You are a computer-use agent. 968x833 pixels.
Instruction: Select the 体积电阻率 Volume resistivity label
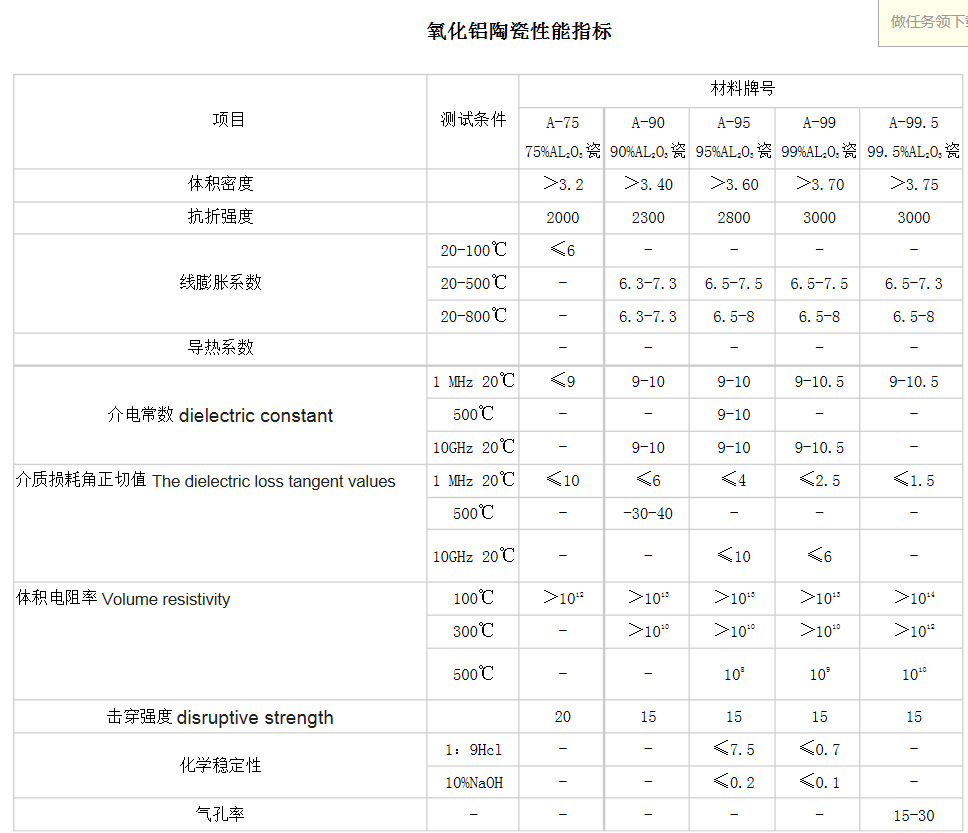point(124,600)
